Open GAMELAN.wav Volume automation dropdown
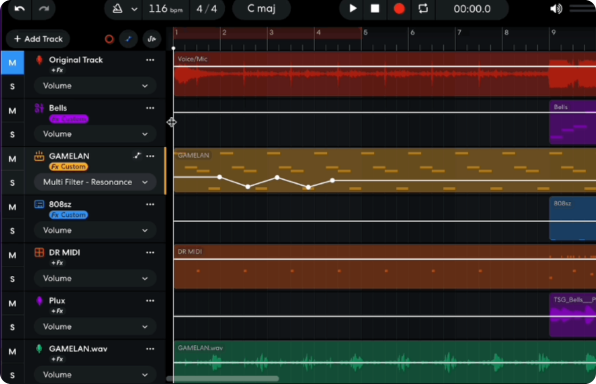 pyautogui.click(x=95, y=375)
